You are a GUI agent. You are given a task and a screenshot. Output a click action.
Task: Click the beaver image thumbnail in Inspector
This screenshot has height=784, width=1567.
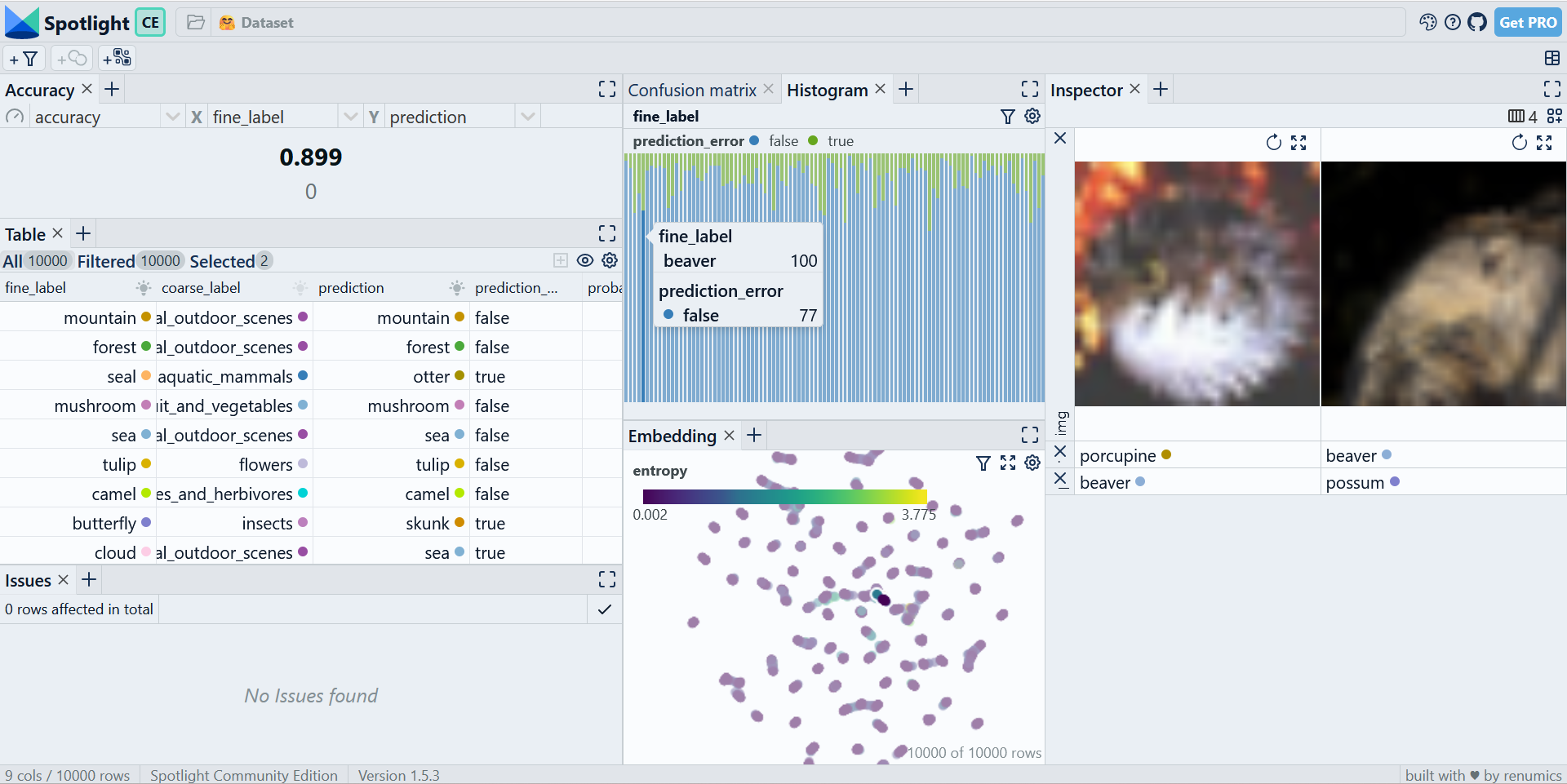point(1443,284)
